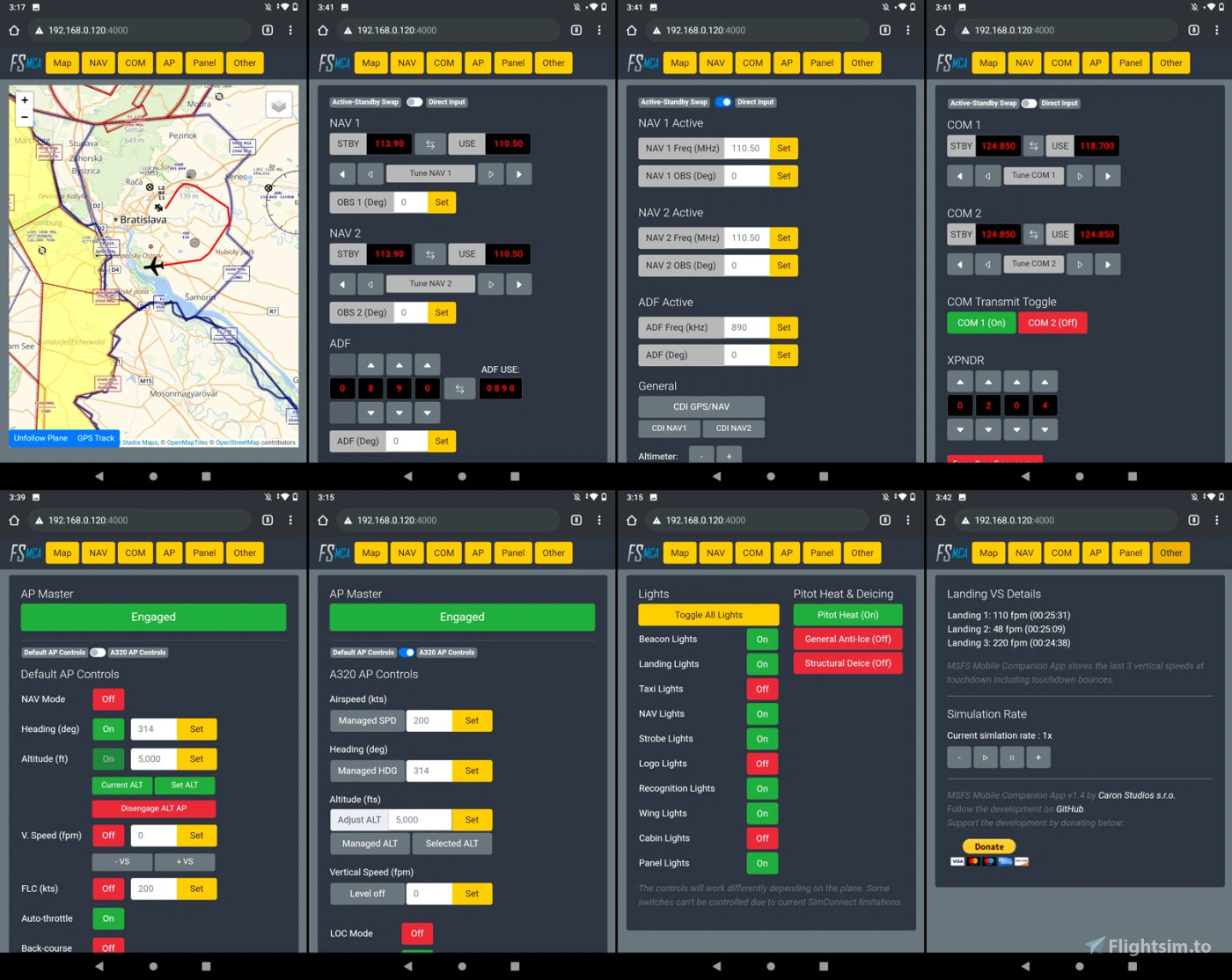Turn on Taxi Lights
Image resolution: width=1232 pixels, height=980 pixels.
click(x=762, y=690)
